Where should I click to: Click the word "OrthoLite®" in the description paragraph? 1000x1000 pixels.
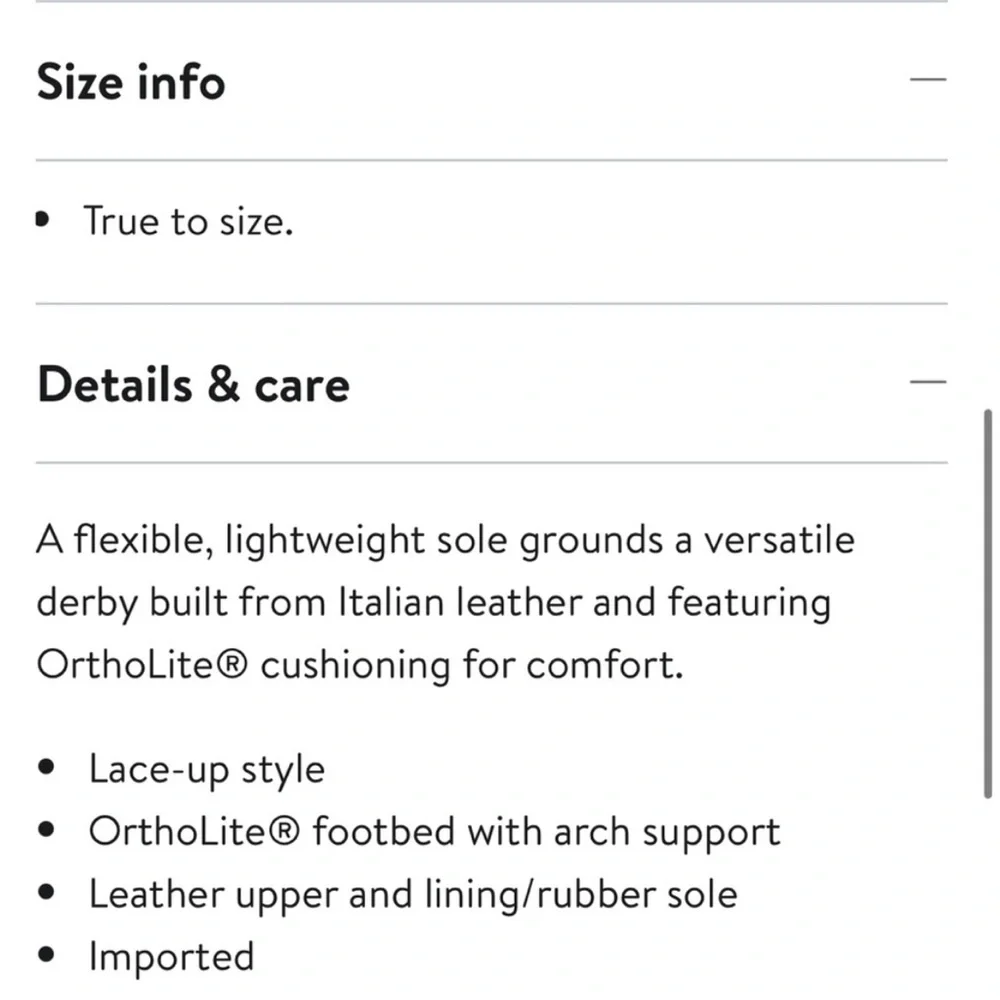point(142,666)
